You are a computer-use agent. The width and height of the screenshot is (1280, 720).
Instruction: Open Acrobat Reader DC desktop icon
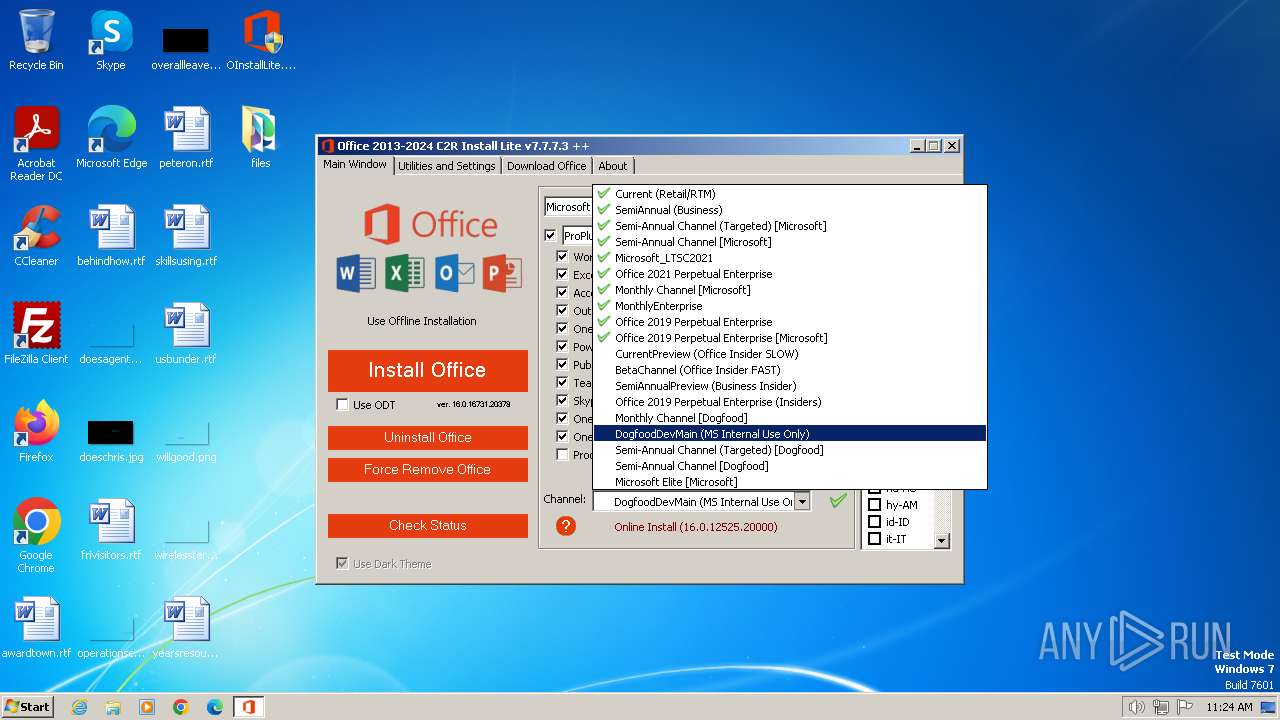point(36,143)
